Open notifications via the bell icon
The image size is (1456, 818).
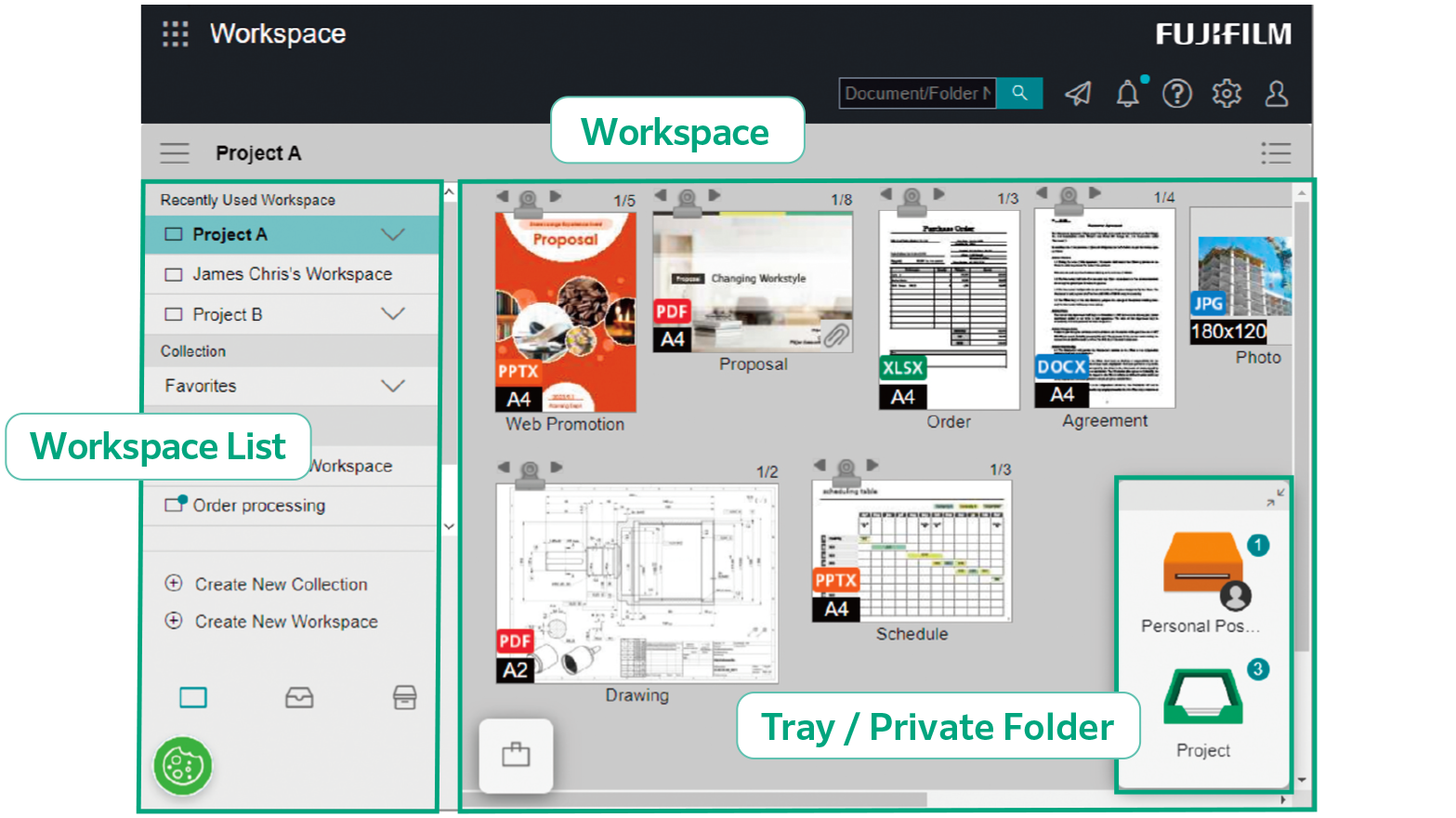tap(1127, 93)
